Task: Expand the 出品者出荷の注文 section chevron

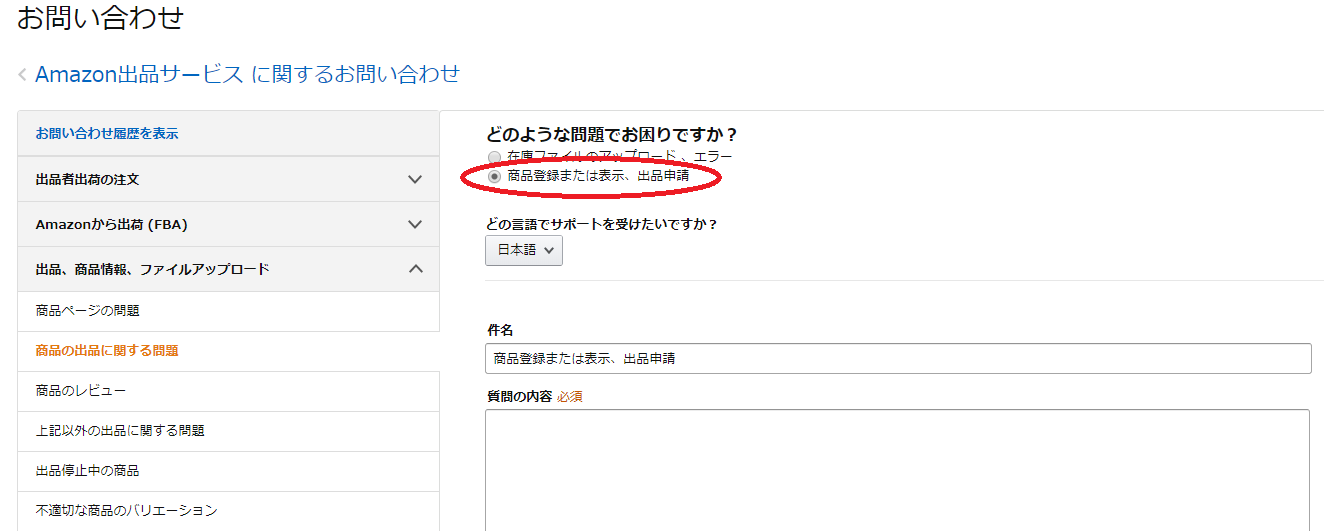Action: 416,179
